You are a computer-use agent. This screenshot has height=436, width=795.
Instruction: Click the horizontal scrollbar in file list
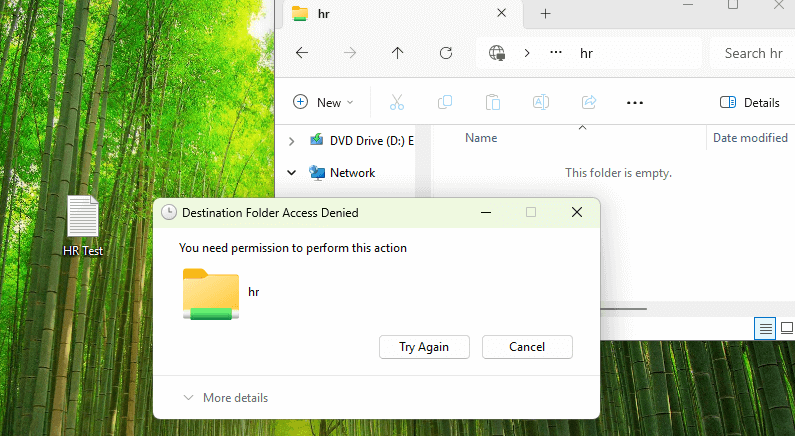[623, 308]
